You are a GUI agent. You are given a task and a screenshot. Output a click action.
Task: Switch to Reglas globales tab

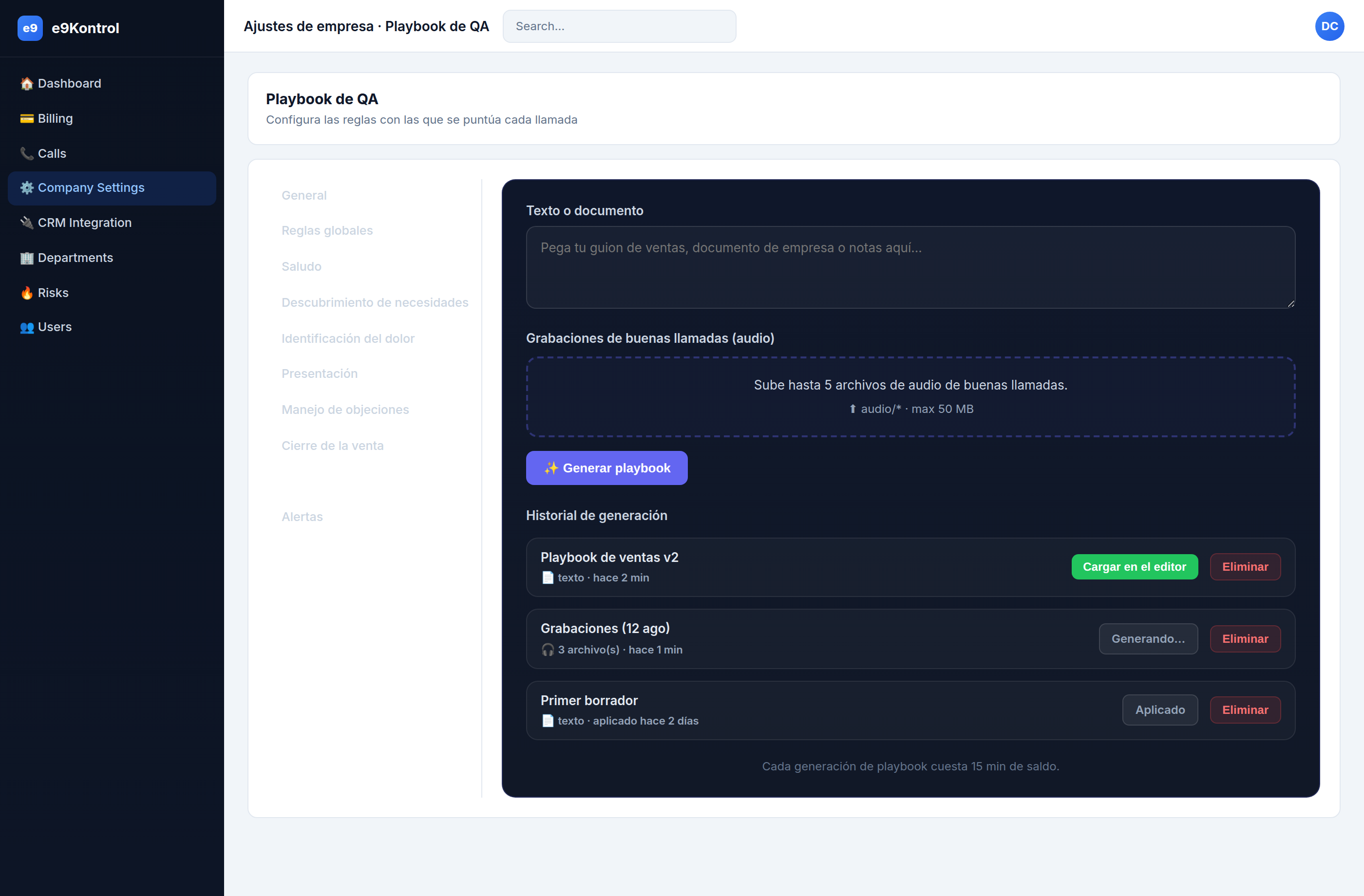[327, 230]
